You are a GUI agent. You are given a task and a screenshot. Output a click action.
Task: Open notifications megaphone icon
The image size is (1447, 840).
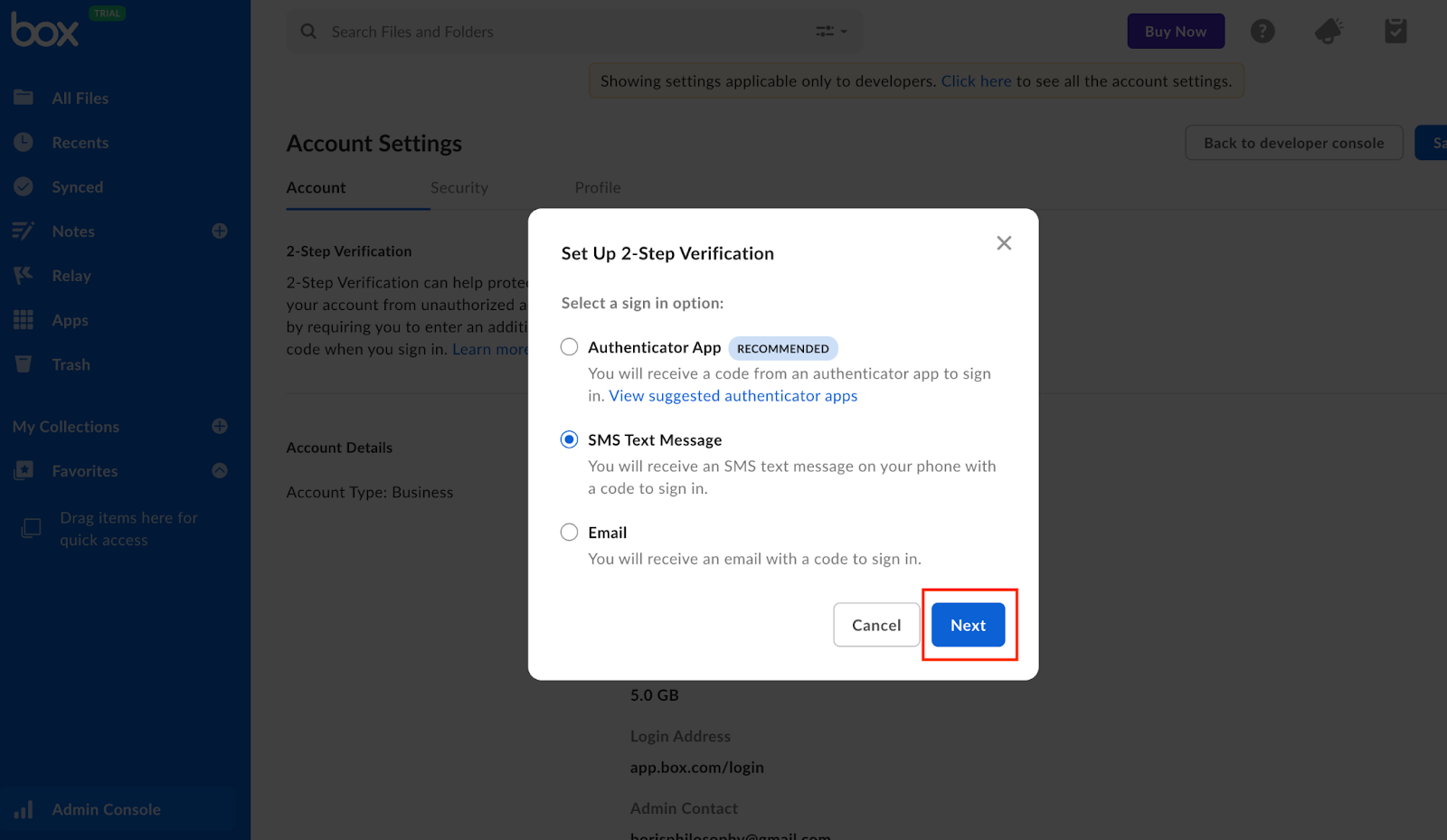click(1329, 32)
